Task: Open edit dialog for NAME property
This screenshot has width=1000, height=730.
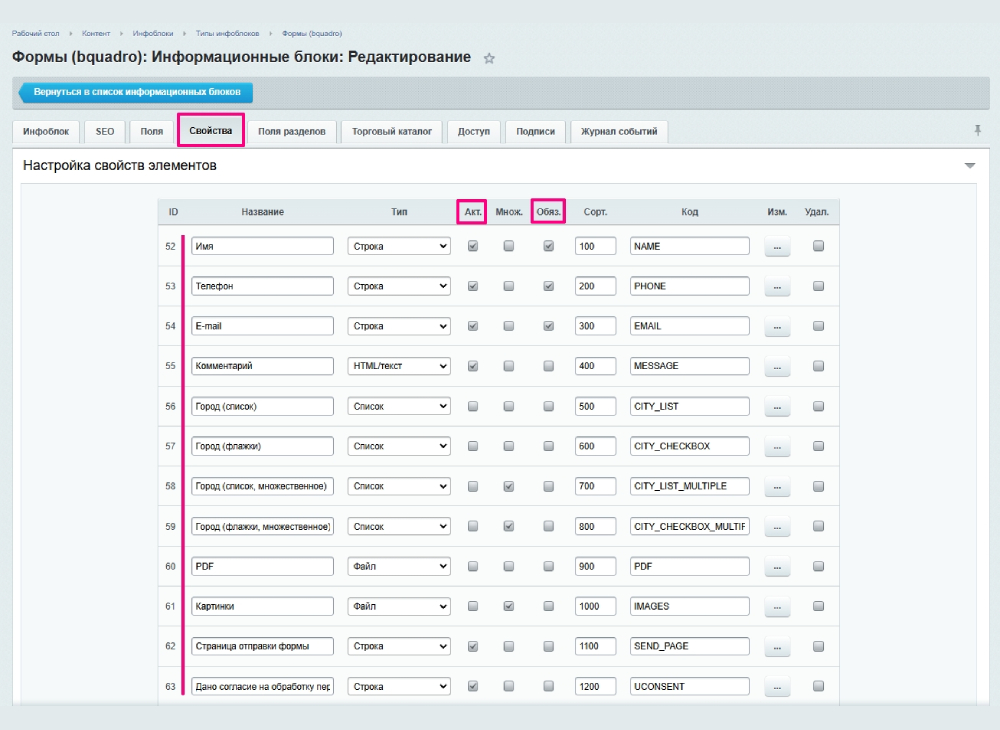Action: [777, 247]
